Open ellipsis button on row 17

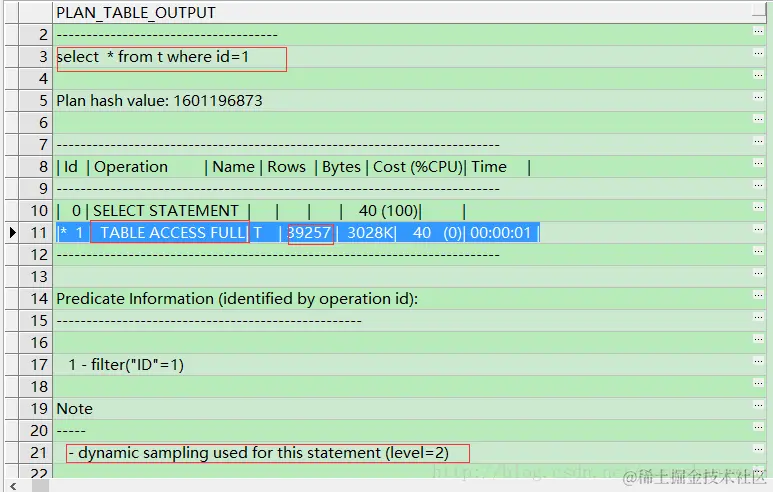click(x=758, y=361)
